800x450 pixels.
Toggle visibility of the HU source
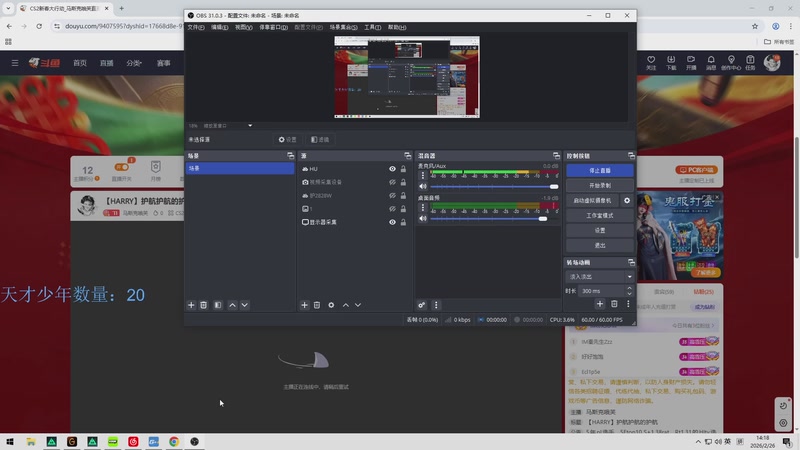coord(392,169)
